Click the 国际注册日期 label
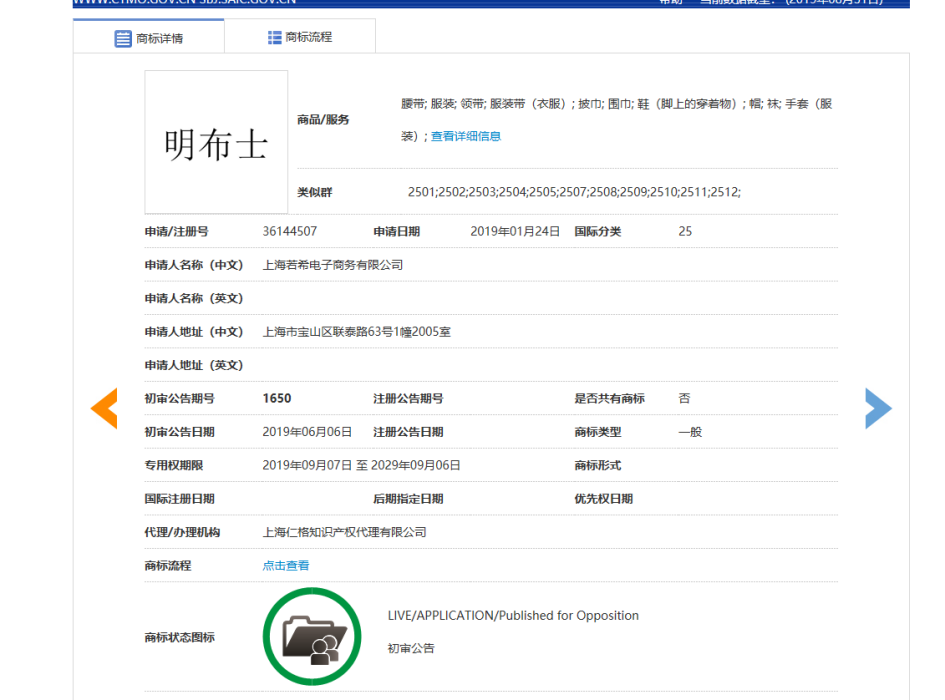The height and width of the screenshot is (700, 945). coord(179,499)
